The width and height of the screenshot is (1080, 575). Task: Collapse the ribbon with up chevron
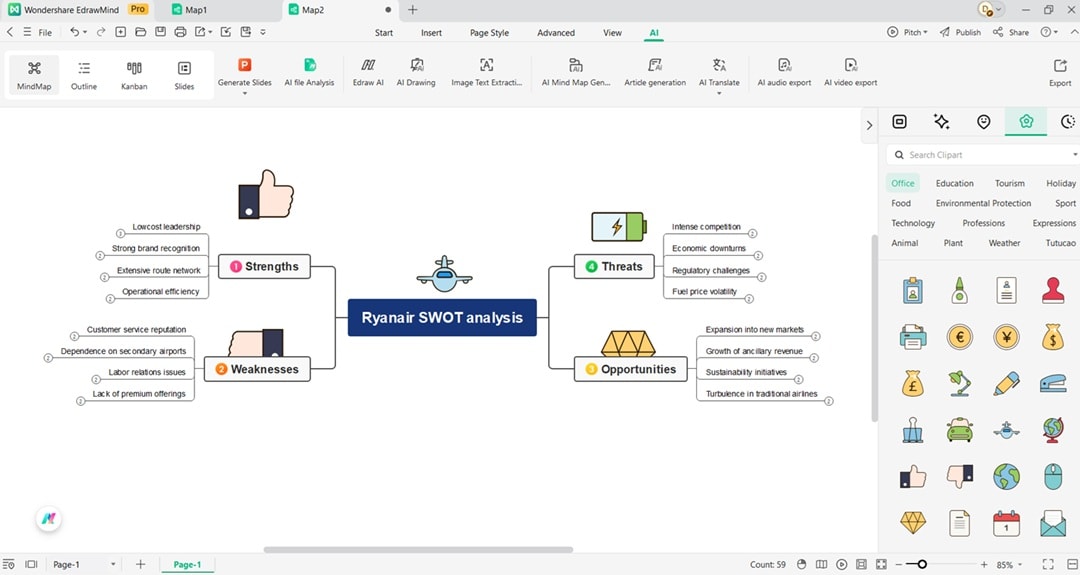pyautogui.click(x=1074, y=32)
